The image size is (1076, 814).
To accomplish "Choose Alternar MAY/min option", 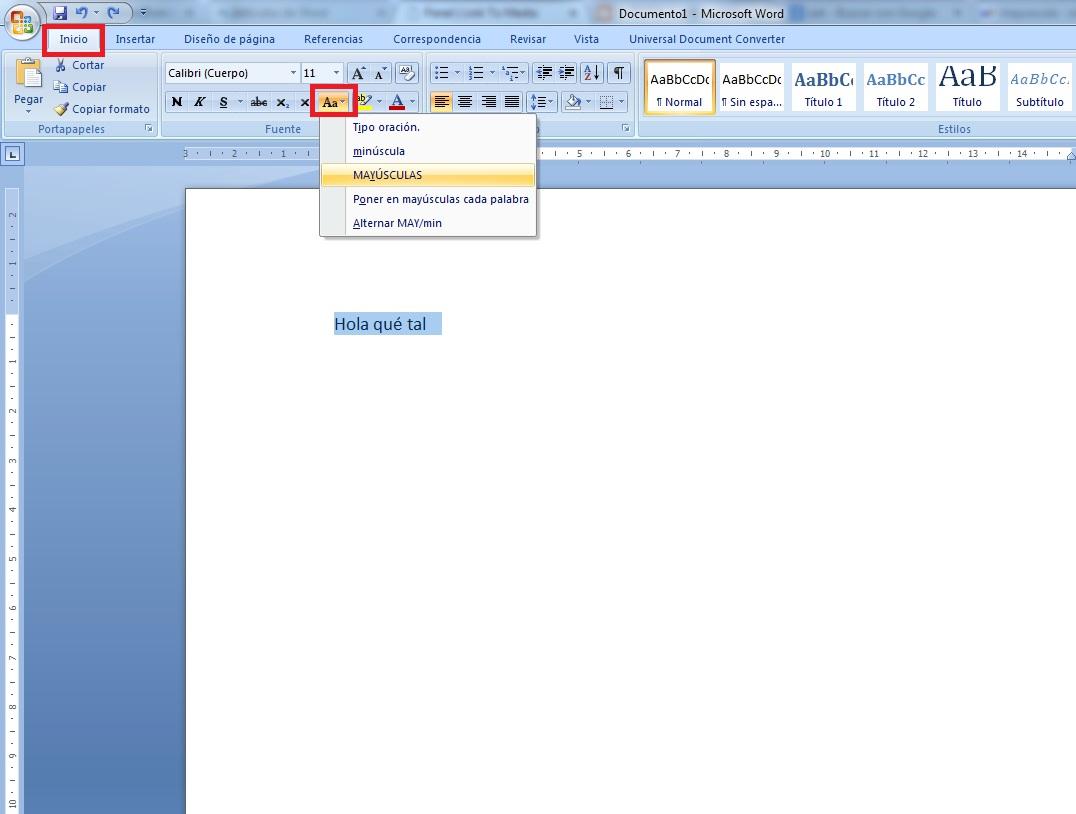I will coord(397,223).
